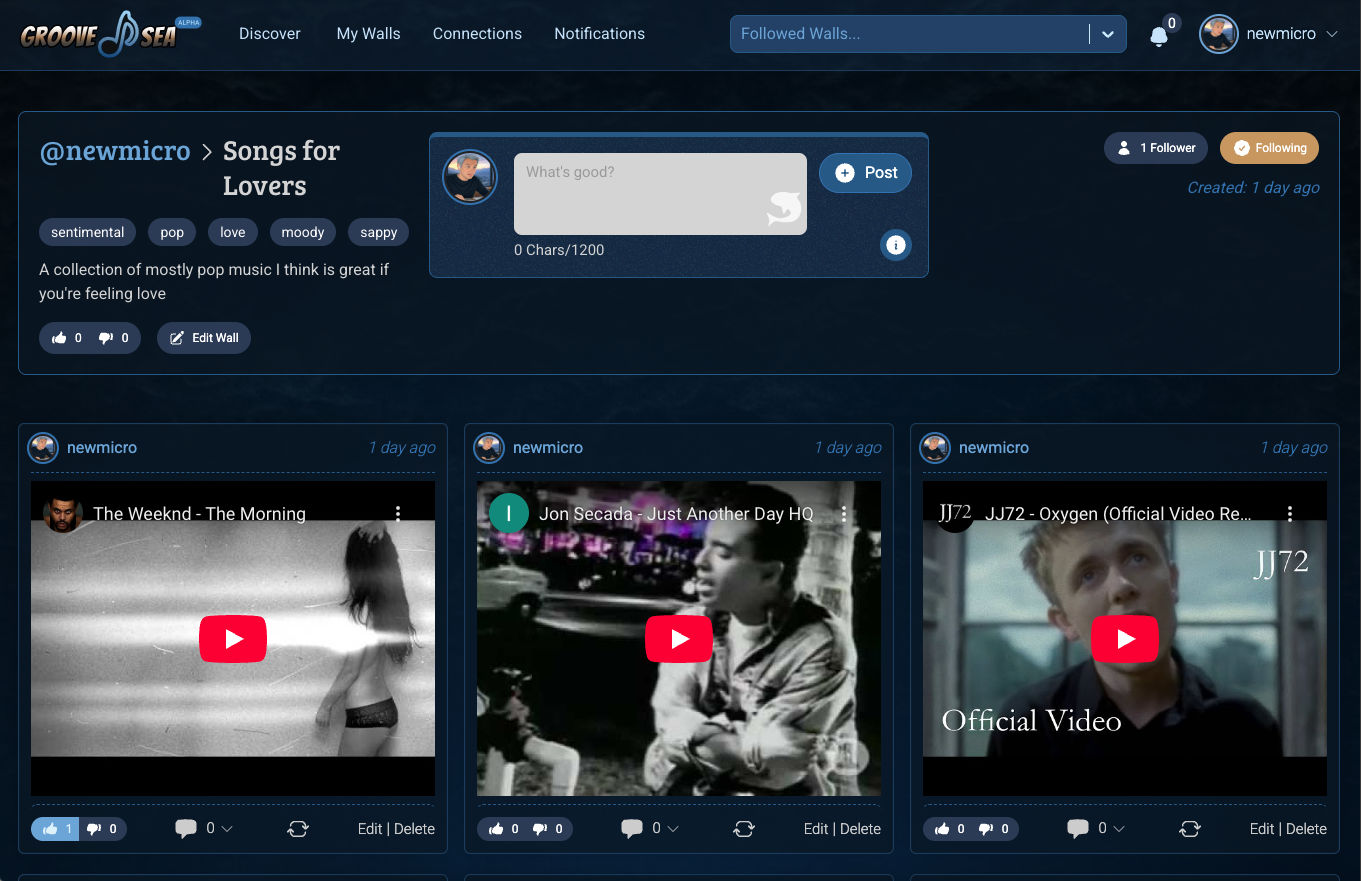Go to the Discover page

pos(270,34)
